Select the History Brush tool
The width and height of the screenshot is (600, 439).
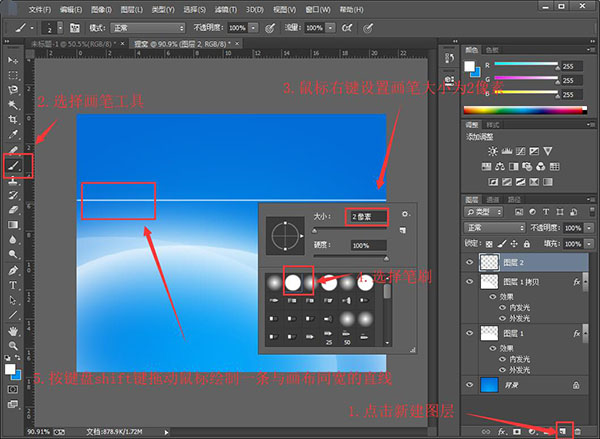13,195
